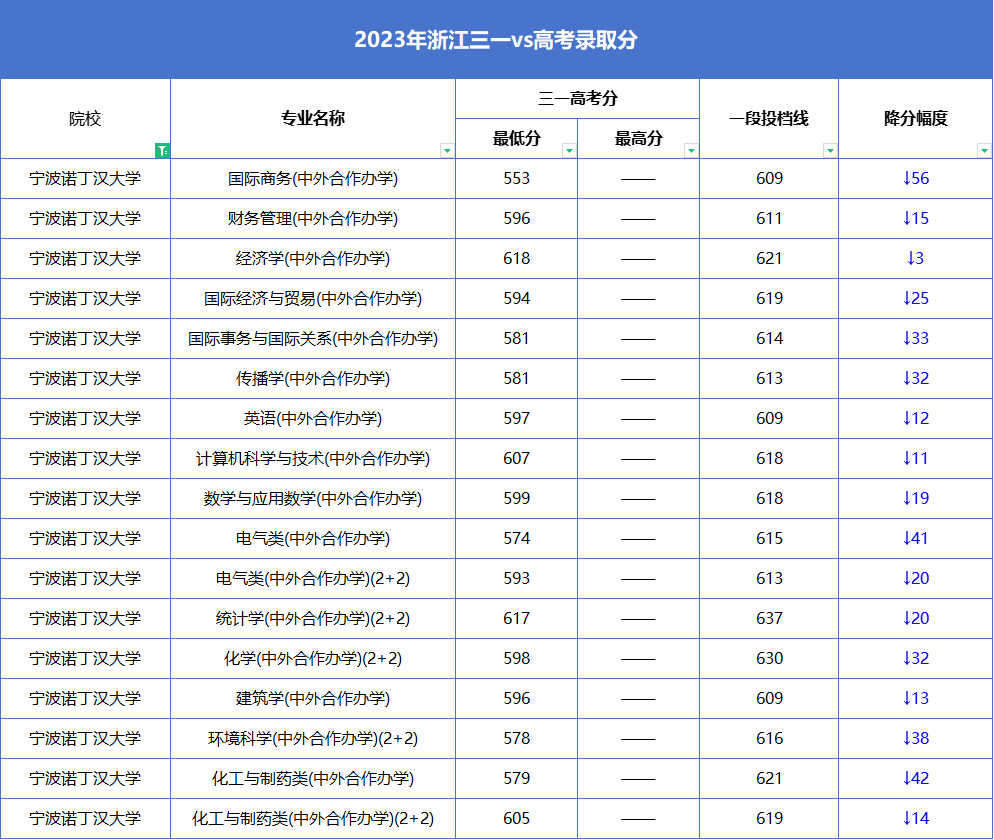Image resolution: width=994 pixels, height=840 pixels.
Task: Select the 国际商务(中外合作办学) cell
Action: [x=313, y=178]
